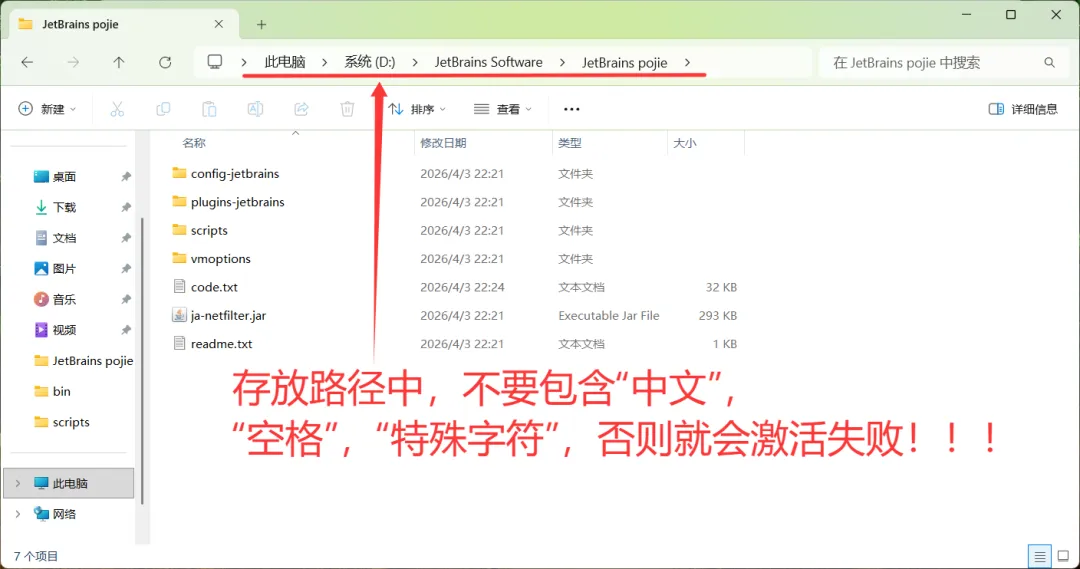The image size is (1080, 569).
Task: Select 此电脑 in the navigation pane
Action: click(69, 483)
